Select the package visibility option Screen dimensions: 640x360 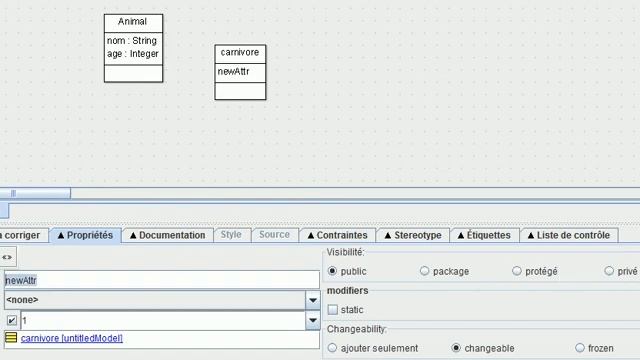coord(424,271)
